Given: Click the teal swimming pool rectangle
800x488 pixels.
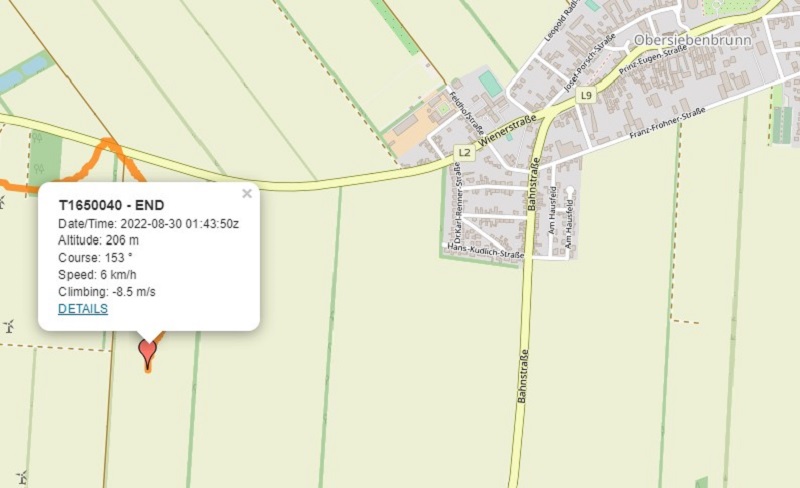Looking at the screenshot, I should pos(490,83).
